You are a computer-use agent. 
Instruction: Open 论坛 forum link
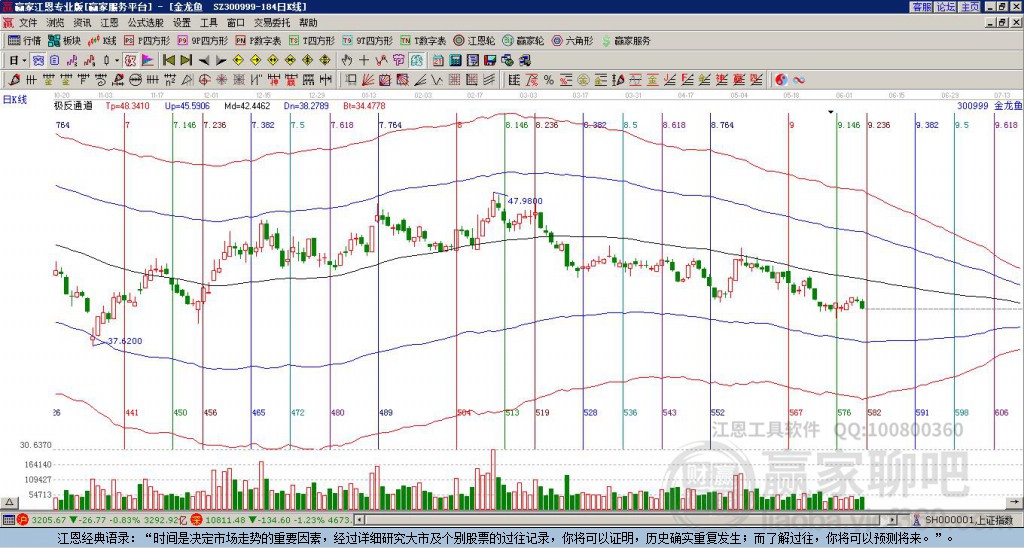(946, 7)
